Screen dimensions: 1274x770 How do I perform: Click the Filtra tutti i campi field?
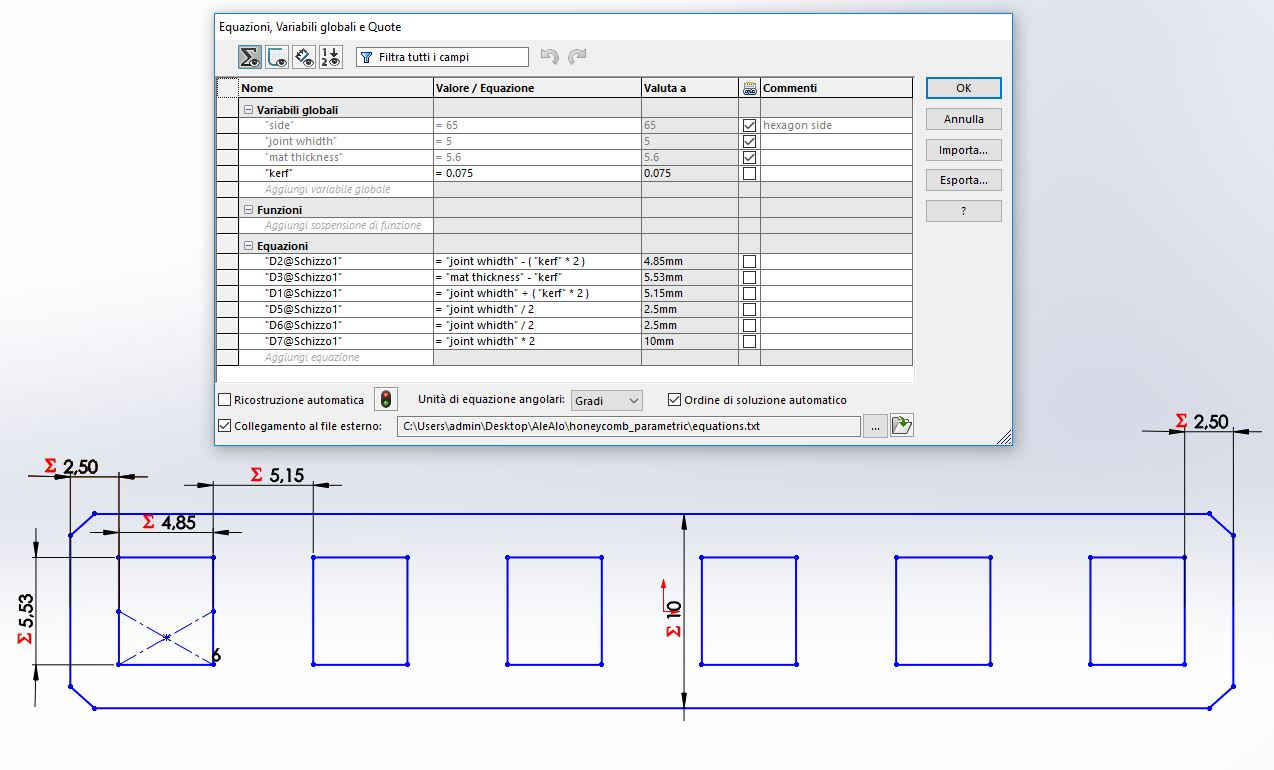click(x=442, y=57)
